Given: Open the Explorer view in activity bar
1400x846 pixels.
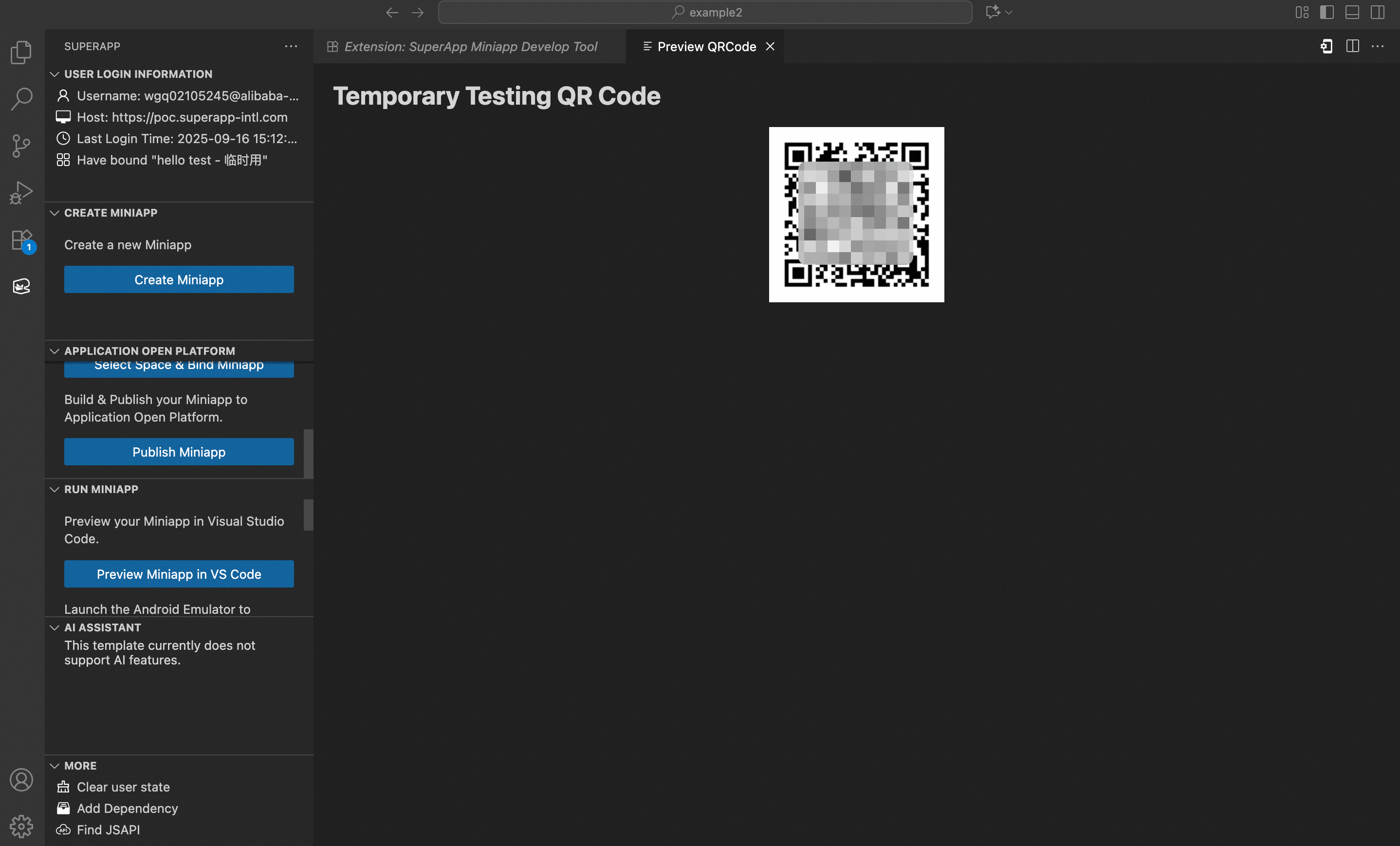Looking at the screenshot, I should [x=21, y=52].
